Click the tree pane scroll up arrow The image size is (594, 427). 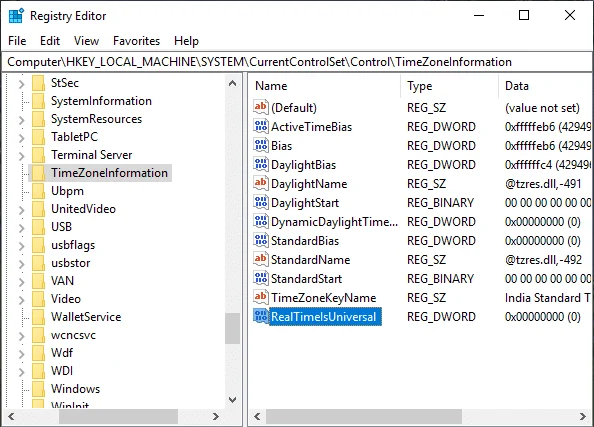233,83
